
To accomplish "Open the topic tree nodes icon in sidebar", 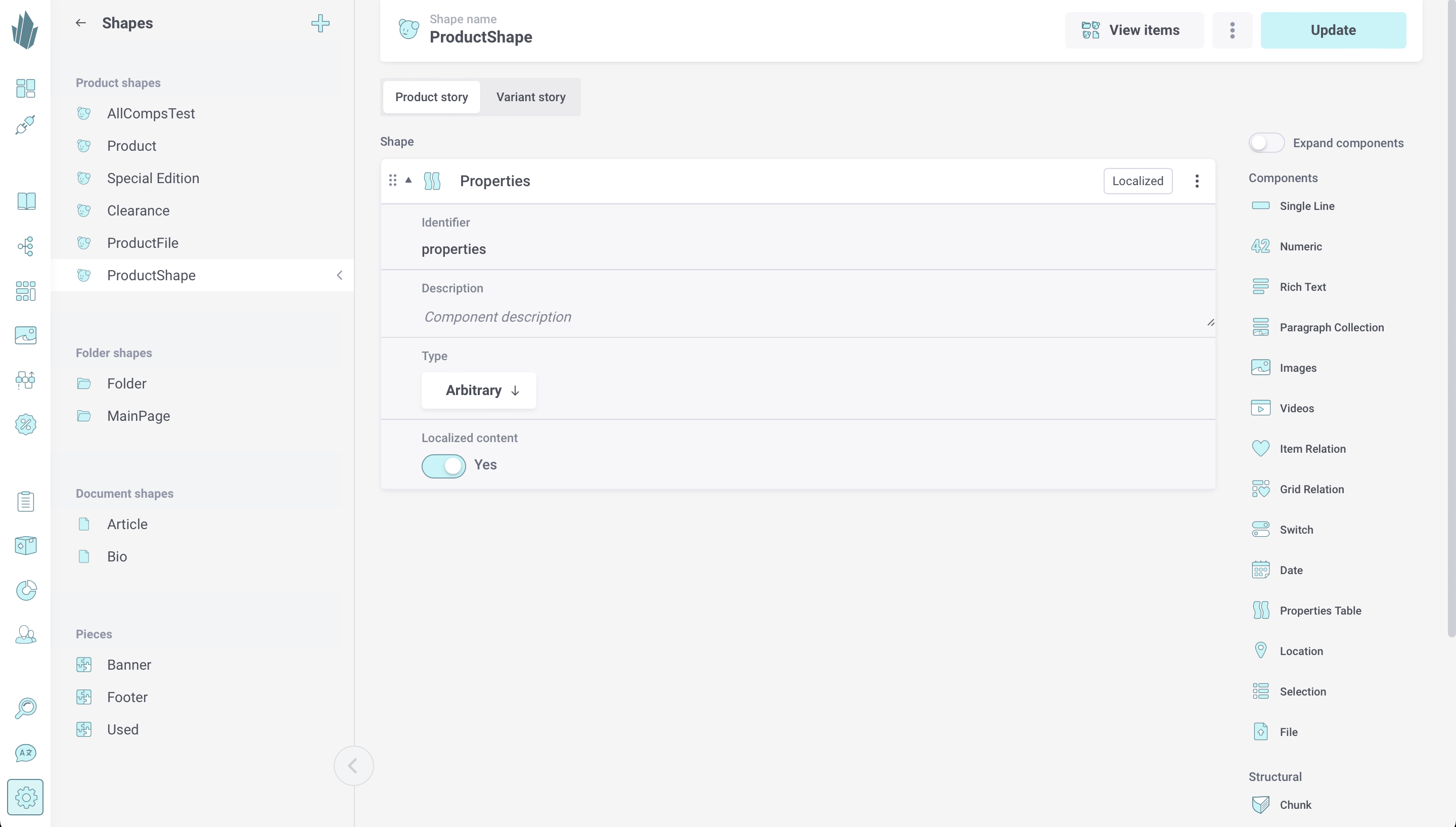I will click(x=26, y=246).
